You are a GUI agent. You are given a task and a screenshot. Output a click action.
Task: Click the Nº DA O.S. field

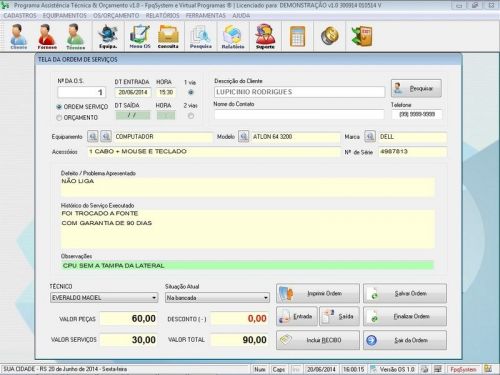[82, 92]
